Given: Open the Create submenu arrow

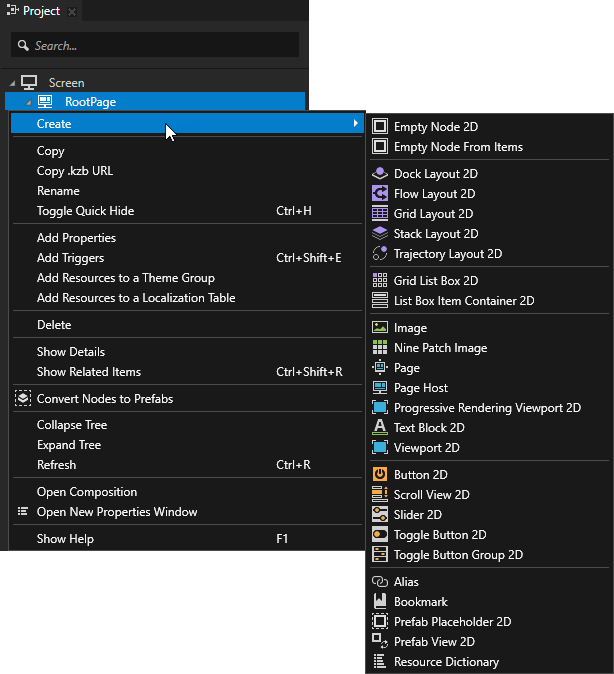Looking at the screenshot, I should pos(355,124).
